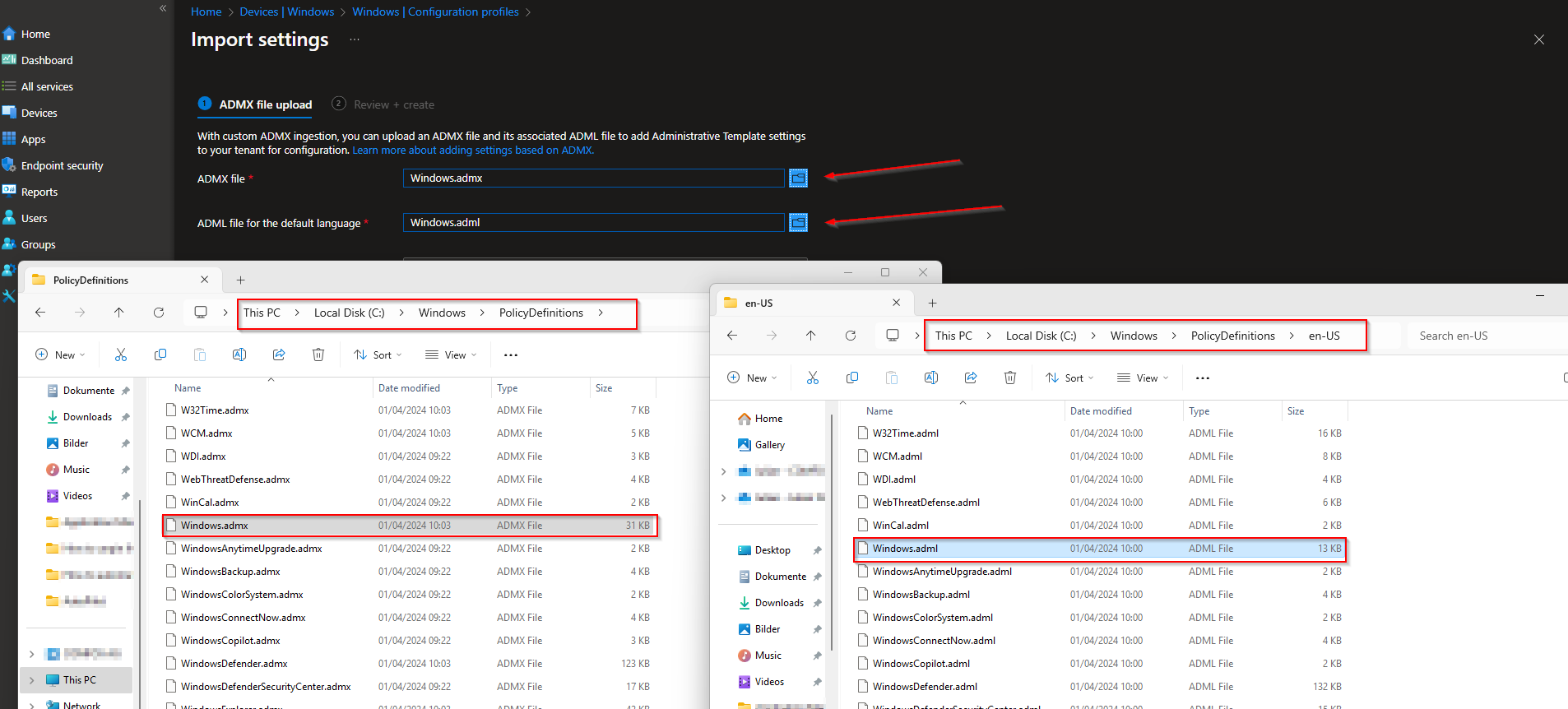Click the Share icon in PolicyDefinitions window
This screenshot has width=1568, height=709.
(x=279, y=354)
